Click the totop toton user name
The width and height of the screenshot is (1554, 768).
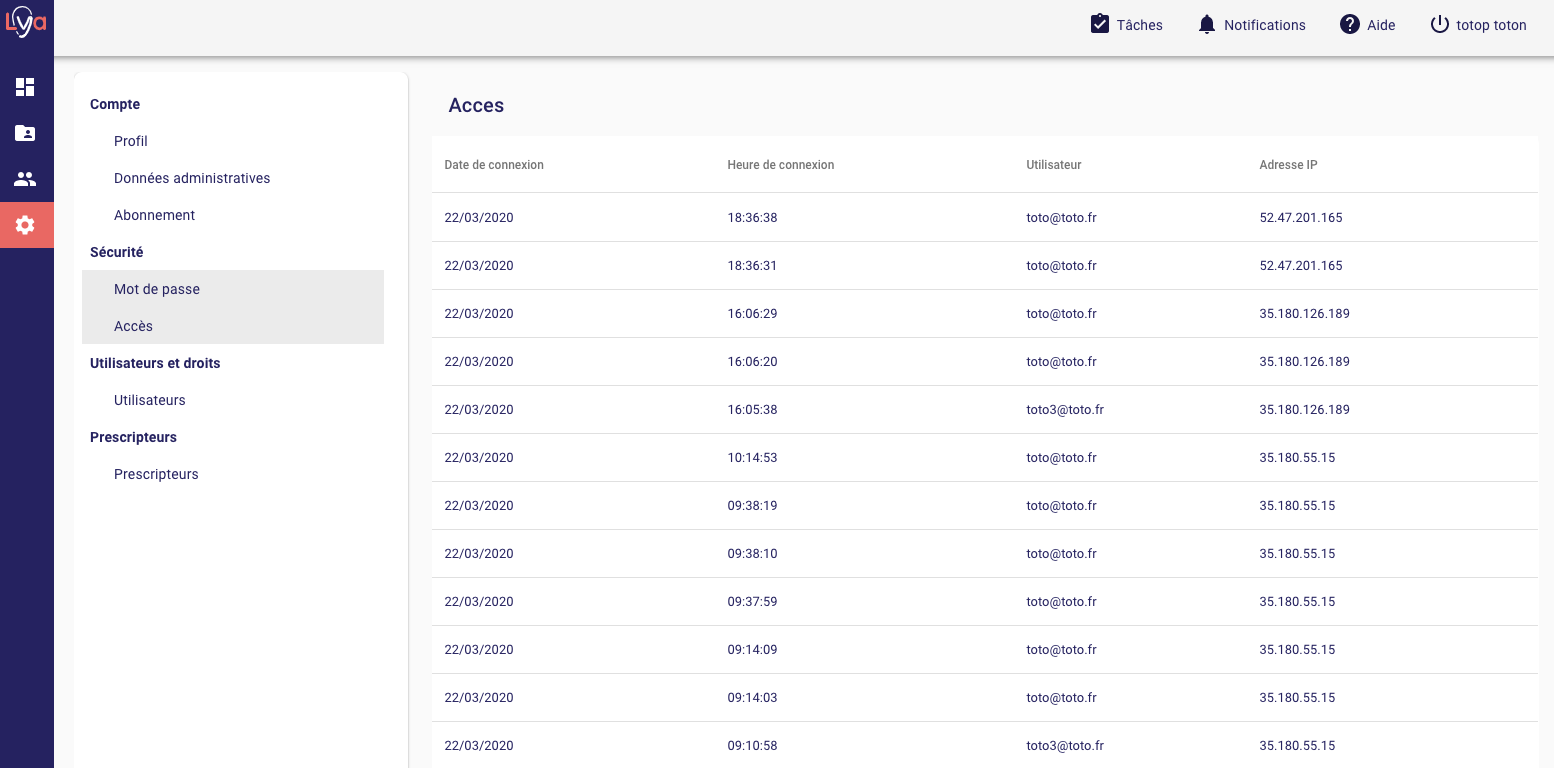coord(1491,25)
